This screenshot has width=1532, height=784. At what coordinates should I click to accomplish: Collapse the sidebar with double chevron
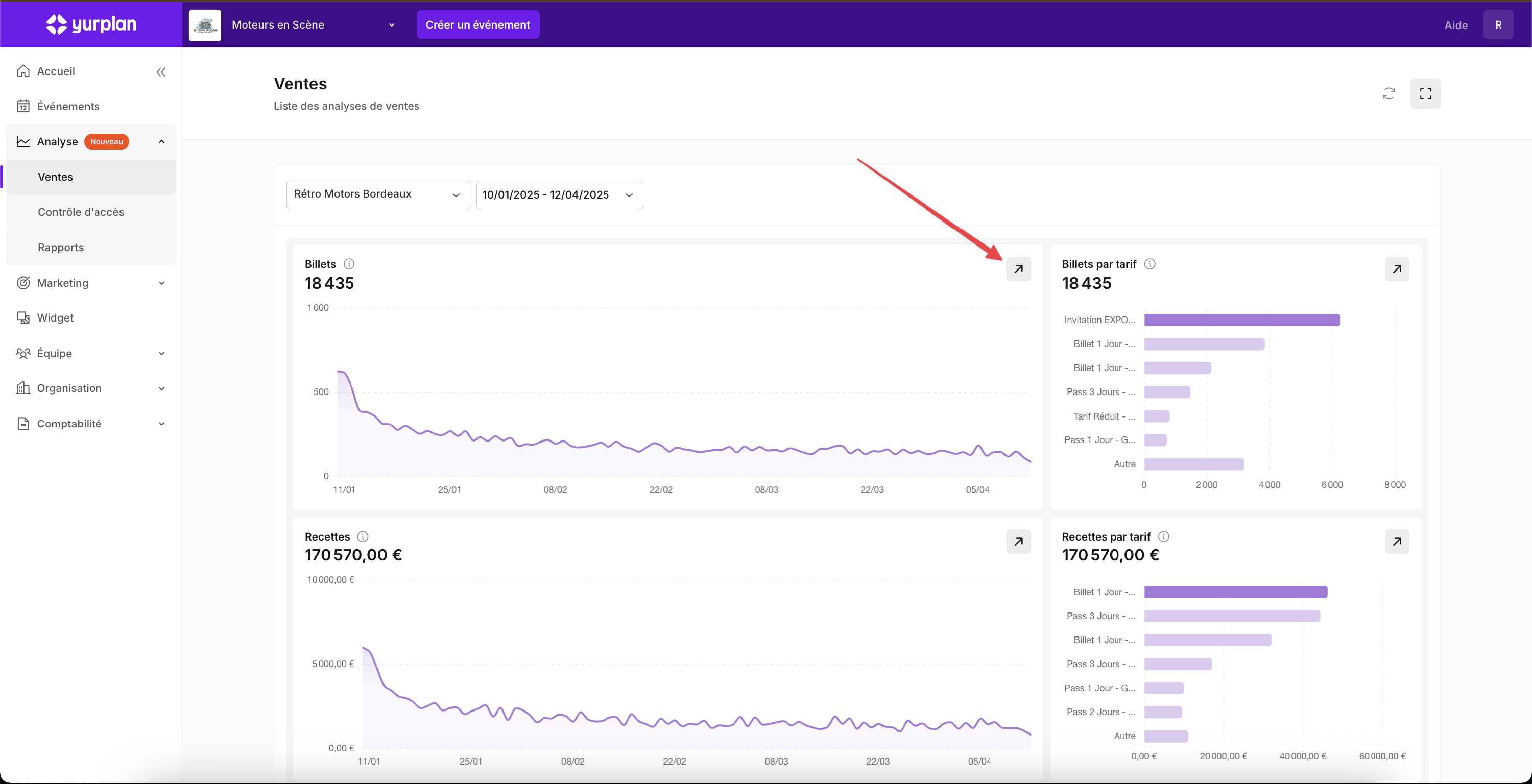(x=160, y=72)
